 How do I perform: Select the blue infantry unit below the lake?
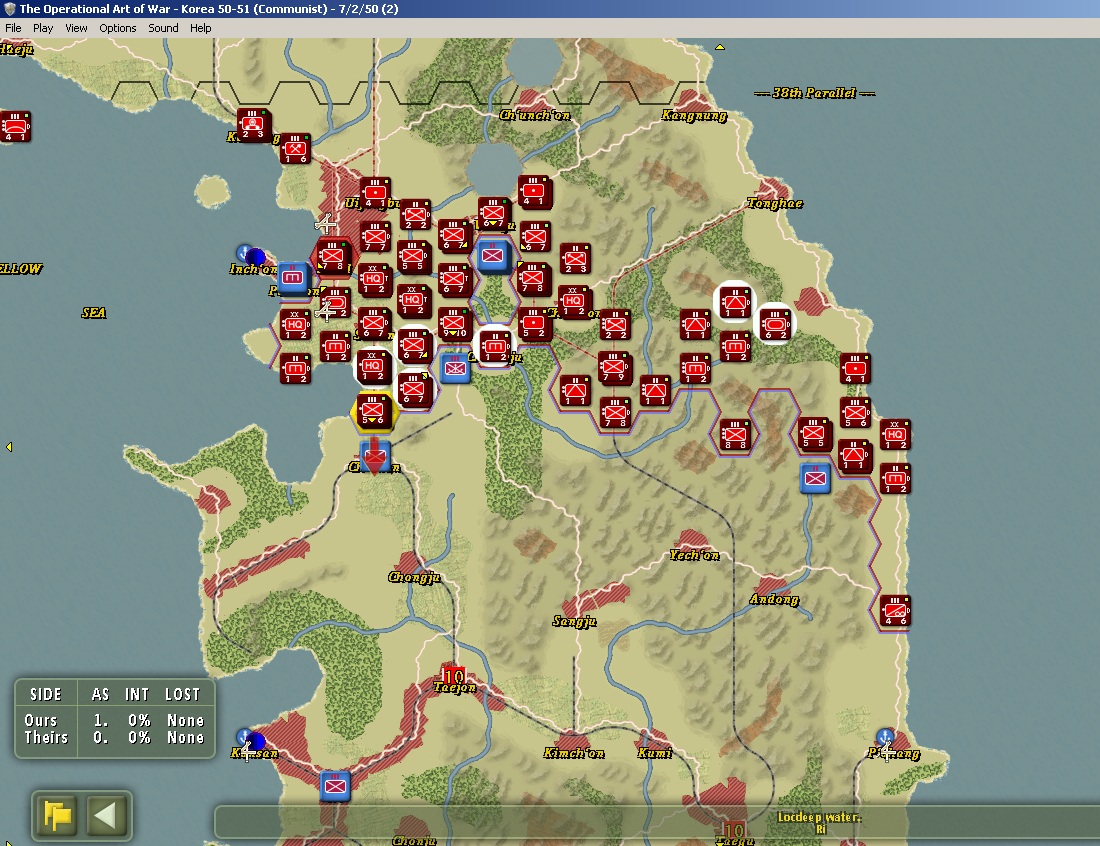493,256
